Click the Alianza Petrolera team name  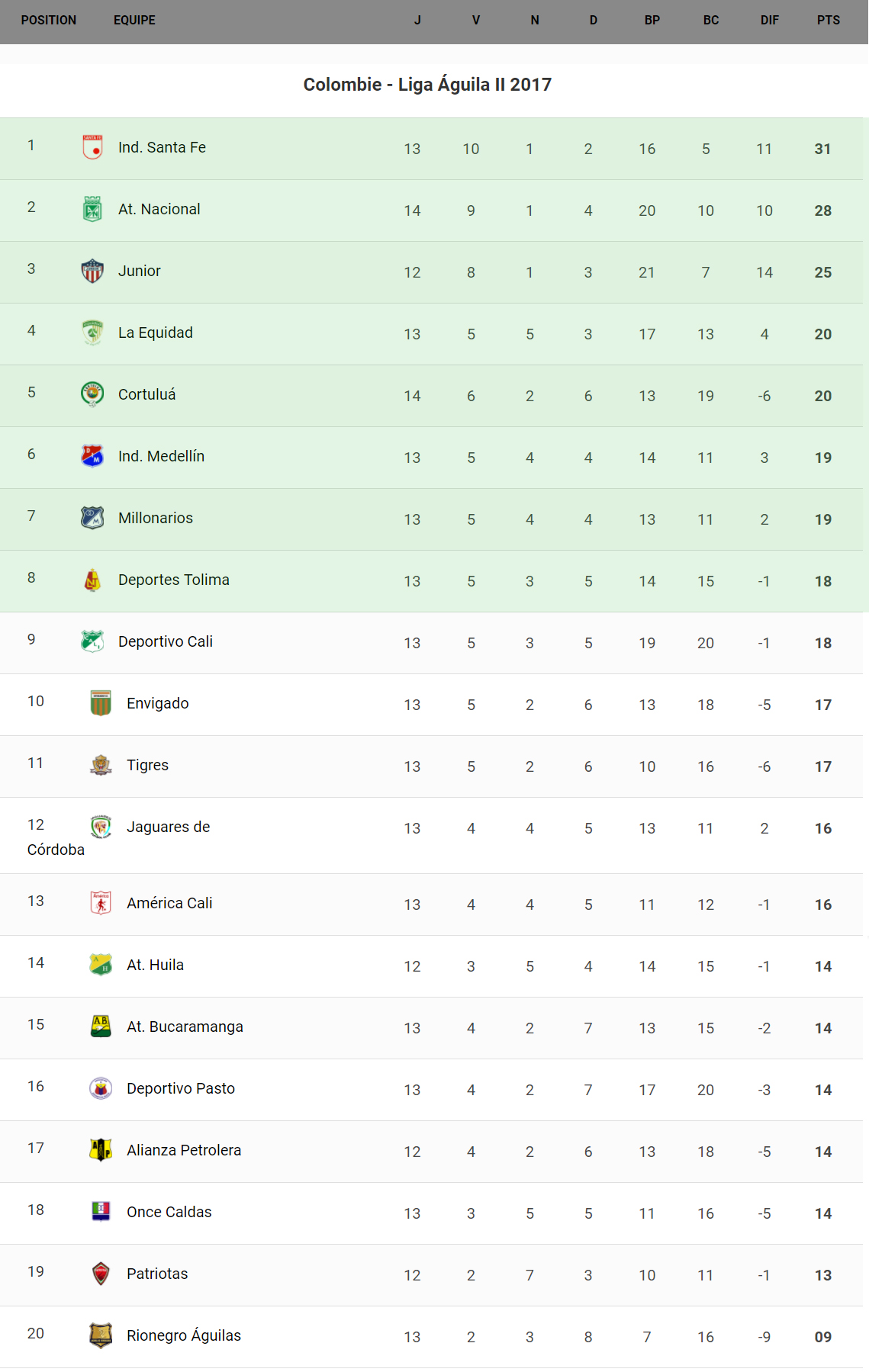point(184,1150)
